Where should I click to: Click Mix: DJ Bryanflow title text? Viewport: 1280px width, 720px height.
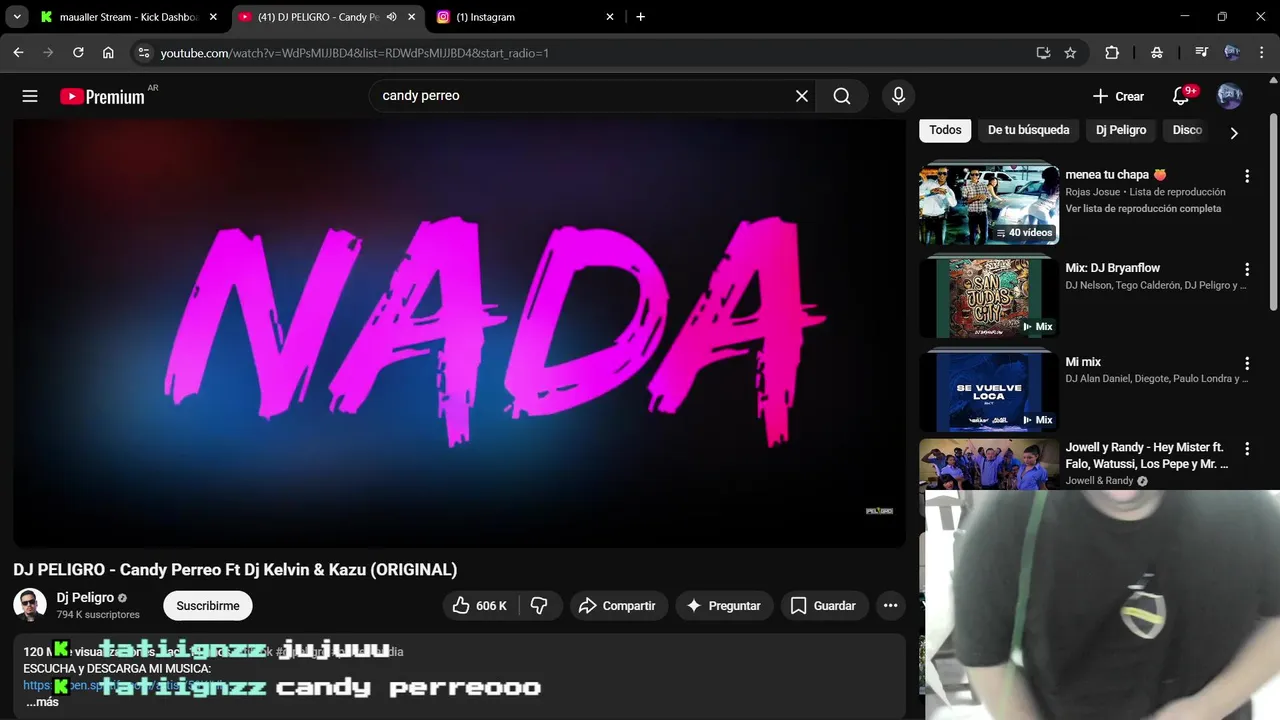tap(1113, 268)
